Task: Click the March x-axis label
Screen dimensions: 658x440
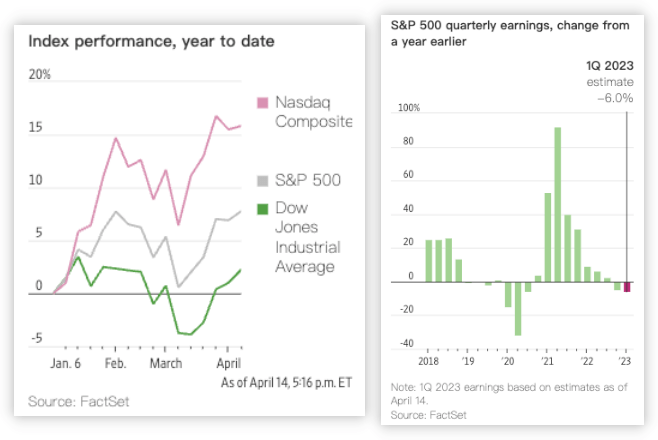Action: (x=166, y=363)
